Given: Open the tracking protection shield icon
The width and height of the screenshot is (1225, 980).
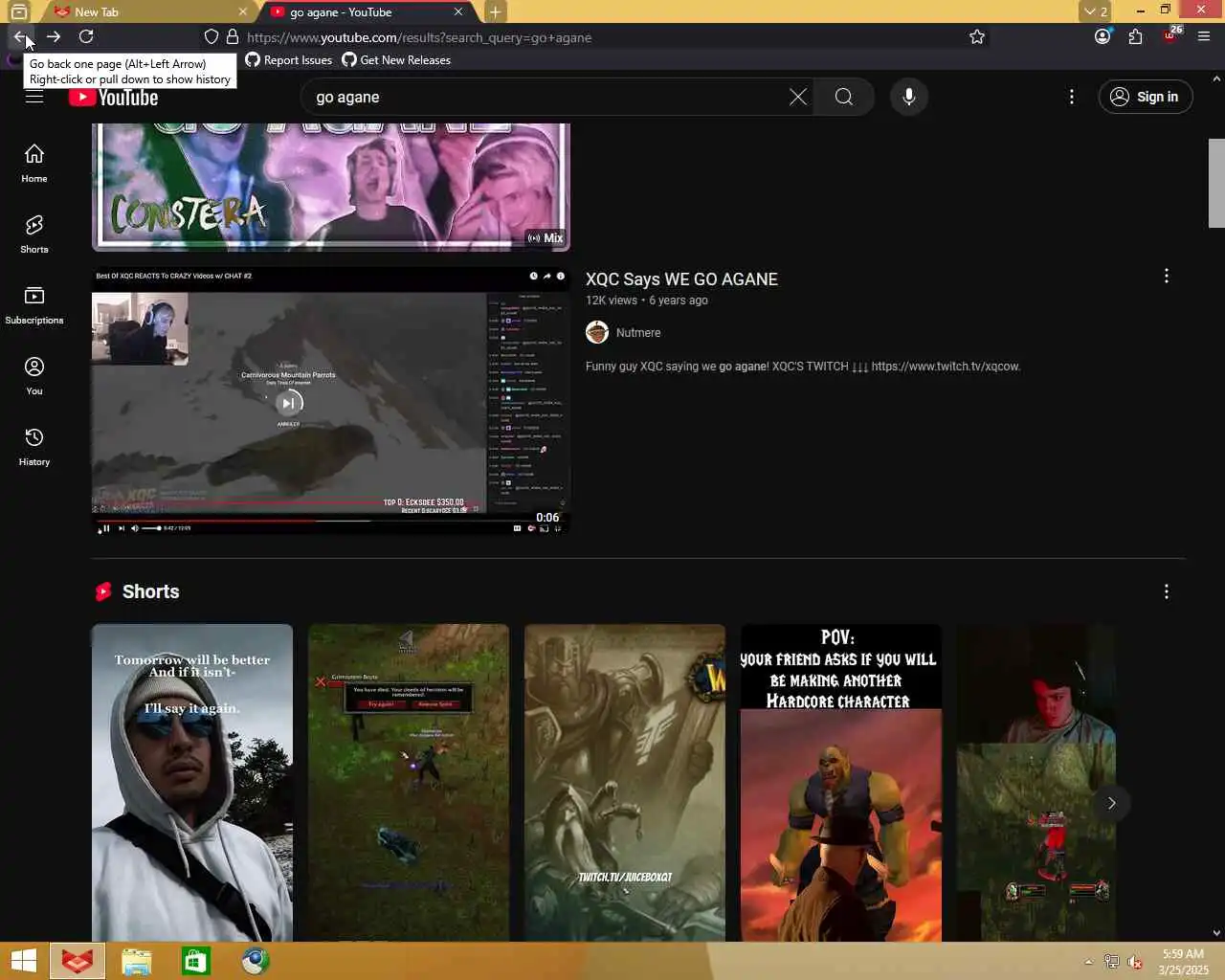Looking at the screenshot, I should pos(212,36).
